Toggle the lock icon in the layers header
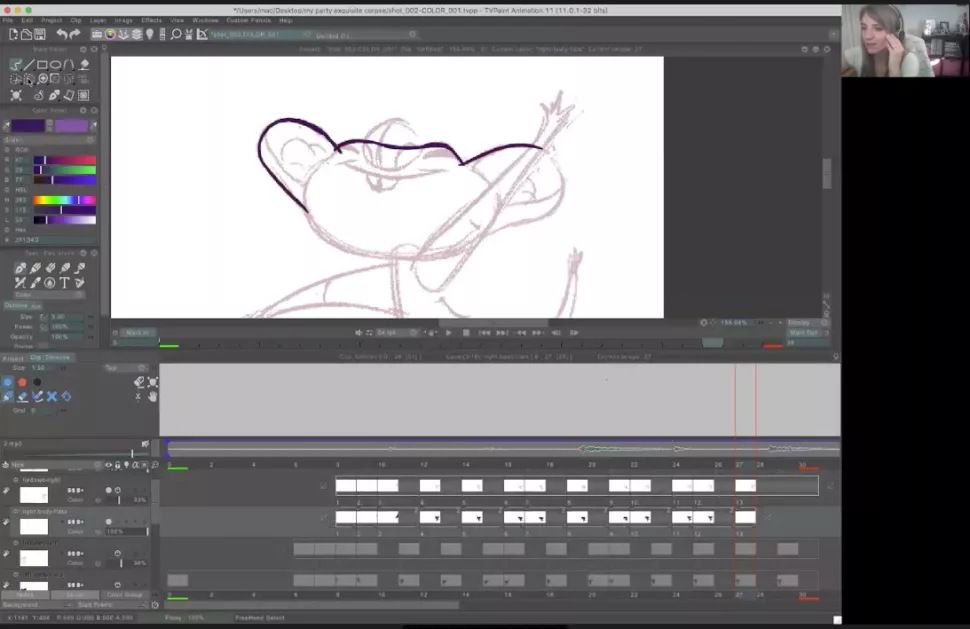 (117, 465)
